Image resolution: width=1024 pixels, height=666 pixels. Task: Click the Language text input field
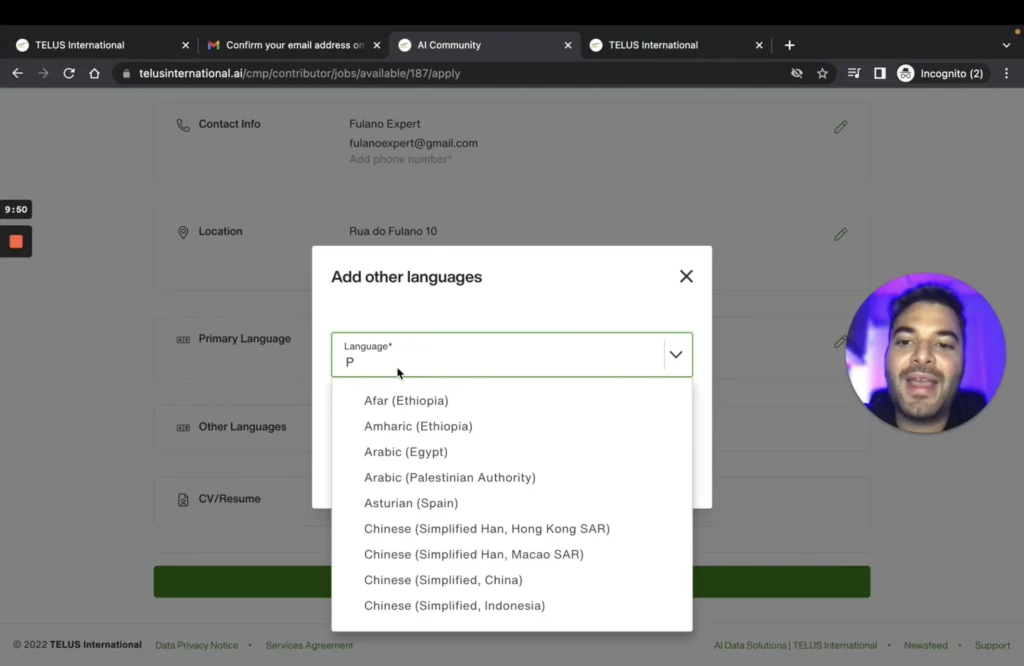click(x=500, y=362)
